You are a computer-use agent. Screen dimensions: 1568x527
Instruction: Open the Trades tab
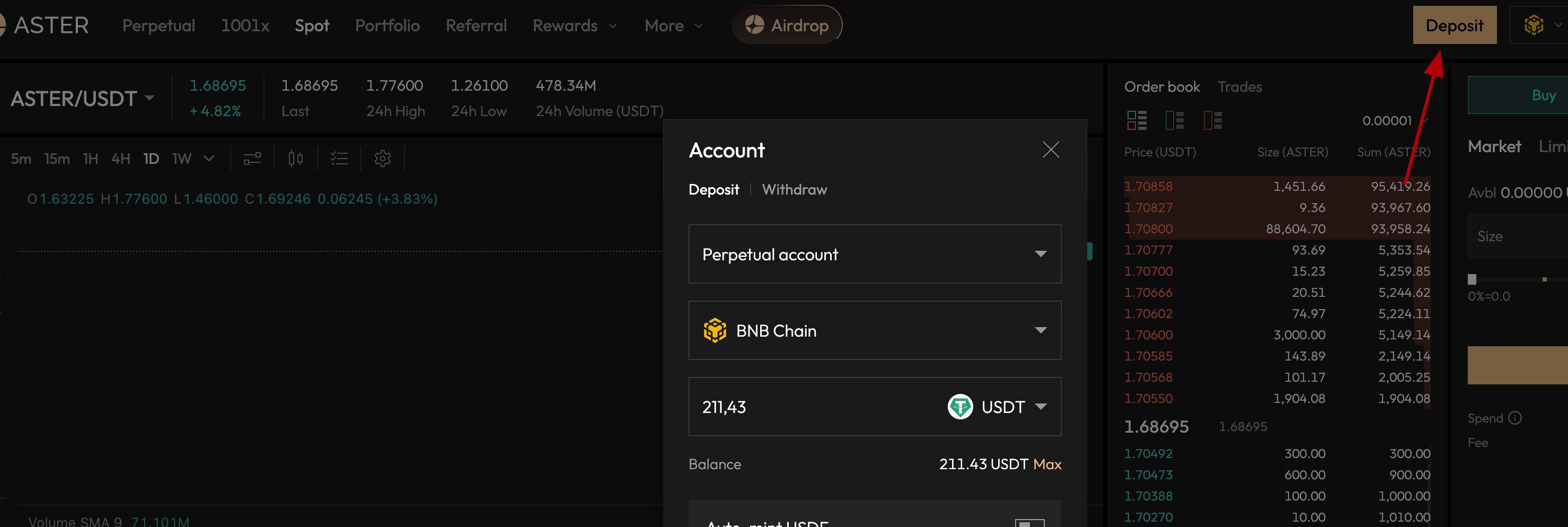(x=1239, y=87)
